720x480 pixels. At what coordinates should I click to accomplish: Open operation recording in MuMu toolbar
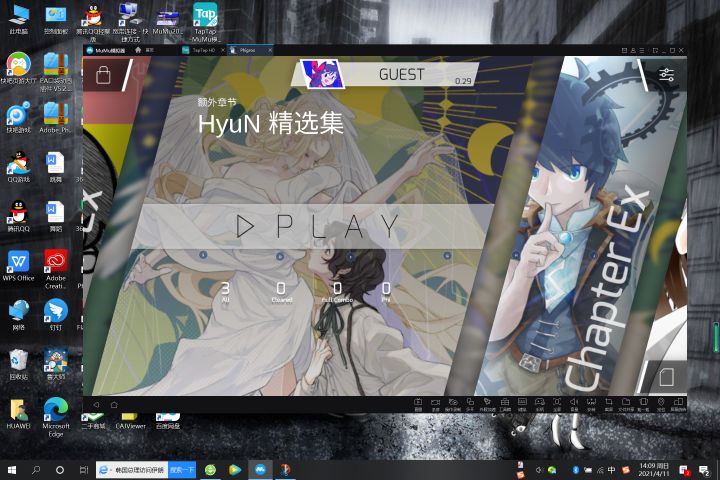click(x=453, y=404)
